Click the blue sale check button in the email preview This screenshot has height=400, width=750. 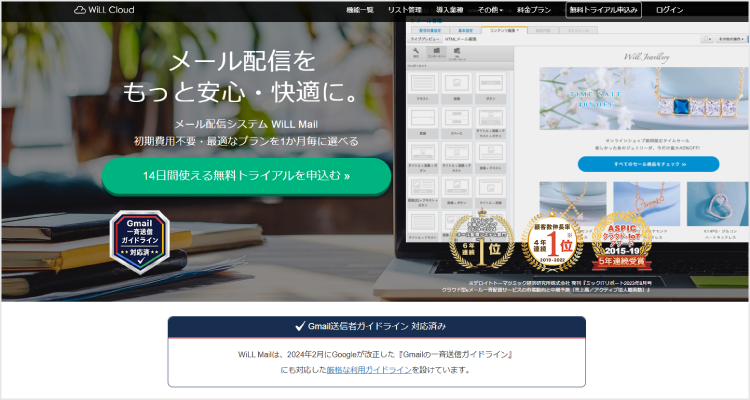tap(648, 164)
